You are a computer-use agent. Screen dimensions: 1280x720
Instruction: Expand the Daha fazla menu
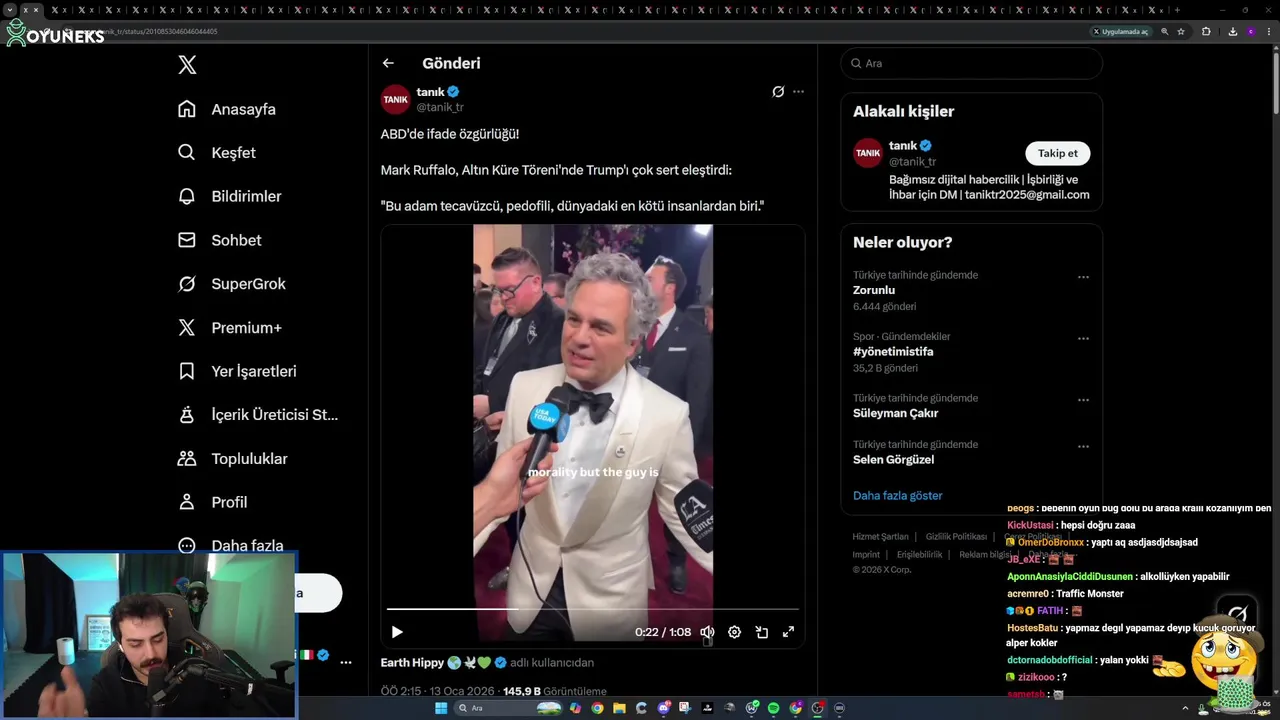[x=231, y=546]
